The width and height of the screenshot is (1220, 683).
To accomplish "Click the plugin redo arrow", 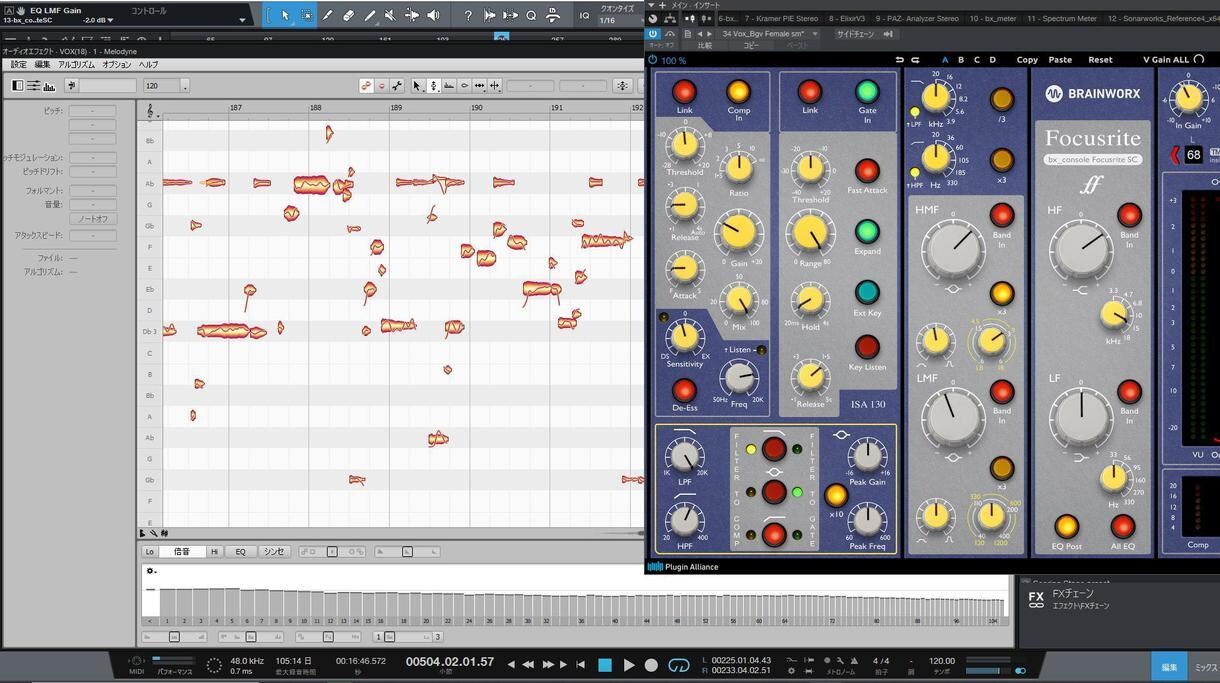I will click(x=914, y=60).
